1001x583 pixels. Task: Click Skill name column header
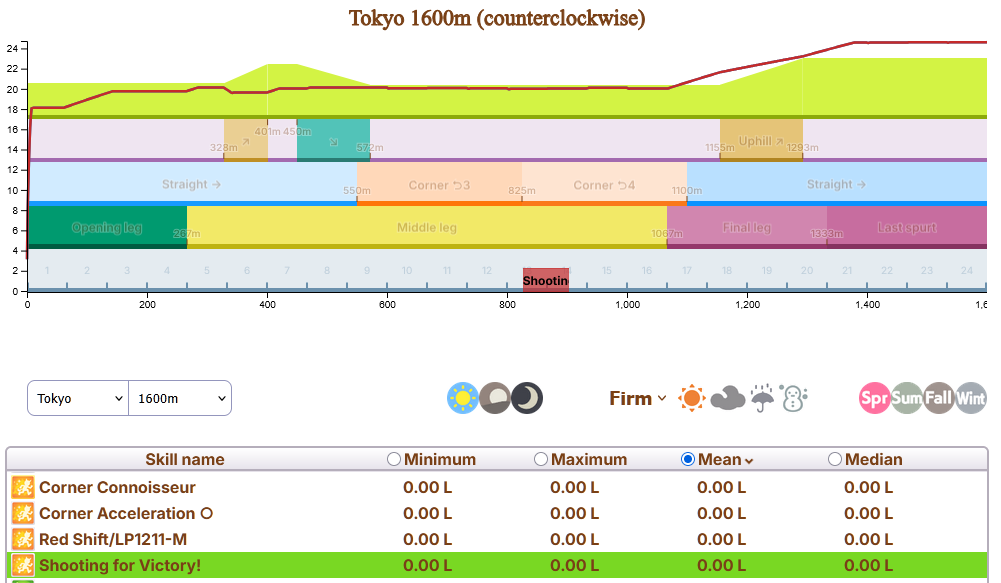(184, 459)
